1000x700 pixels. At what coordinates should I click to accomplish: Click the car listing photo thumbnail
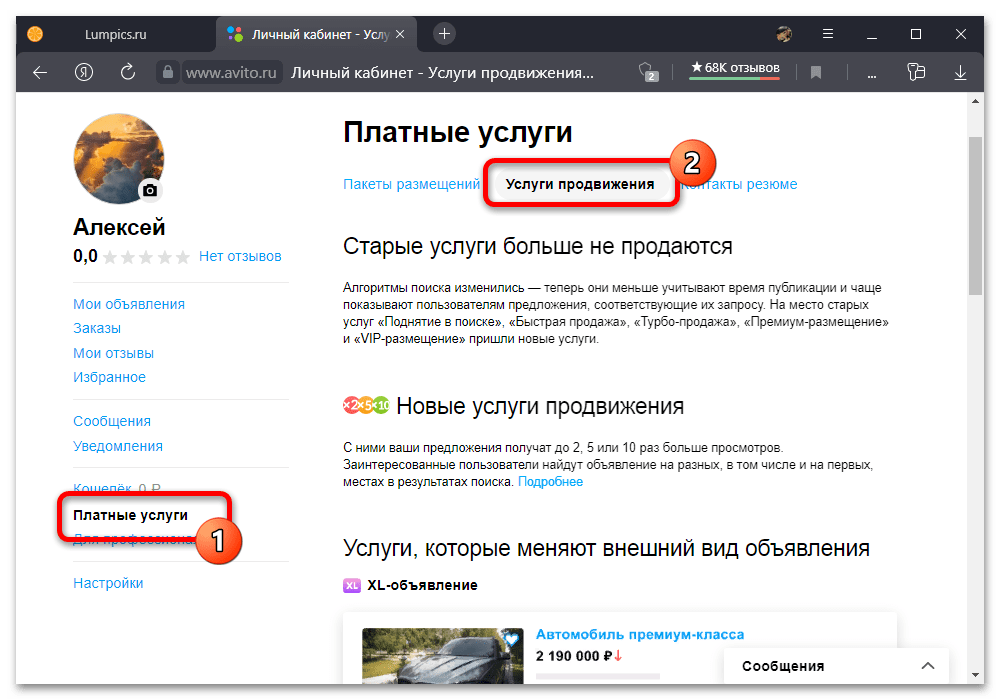click(x=443, y=656)
